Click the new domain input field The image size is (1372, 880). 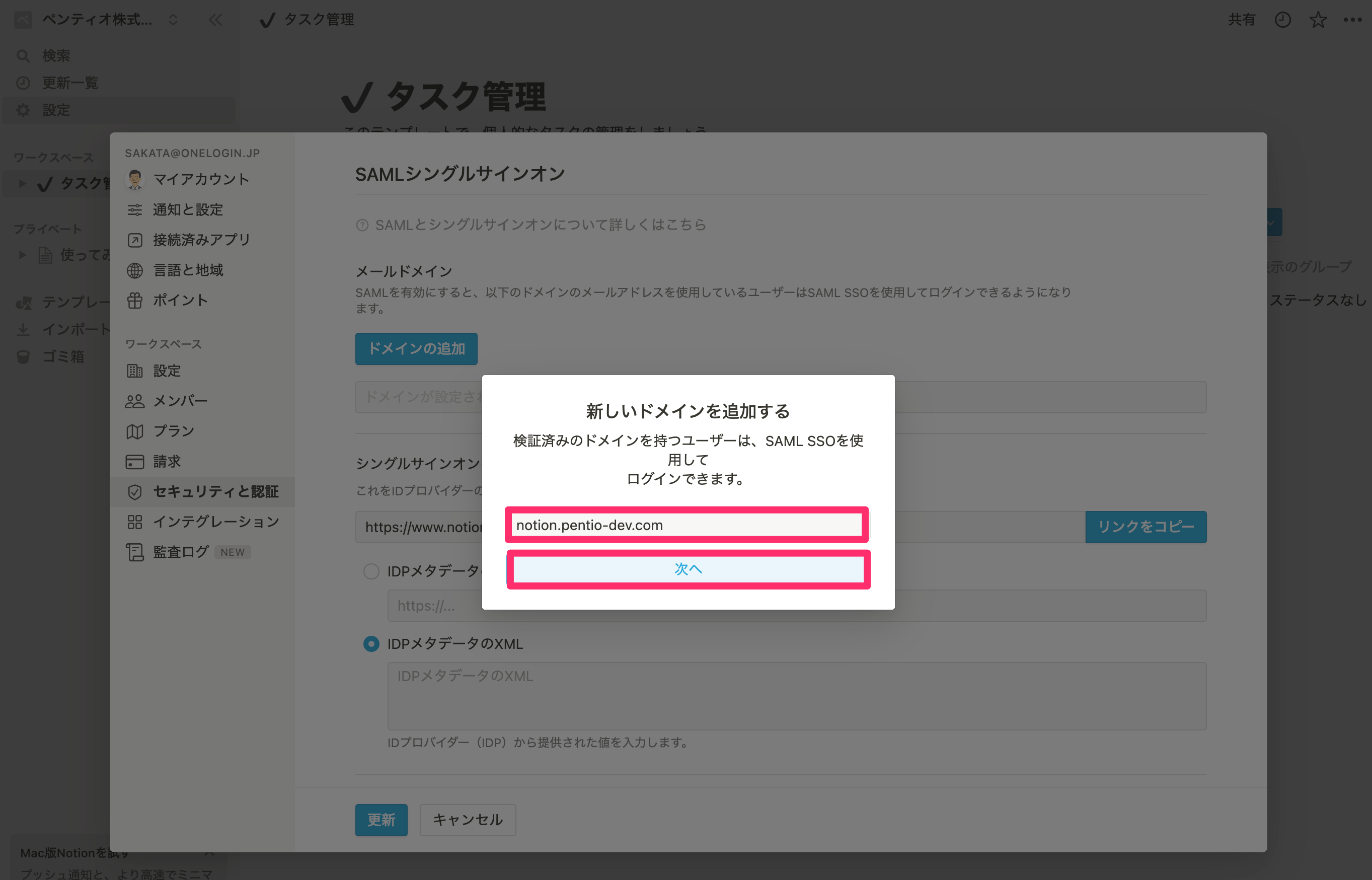pyautogui.click(x=687, y=525)
